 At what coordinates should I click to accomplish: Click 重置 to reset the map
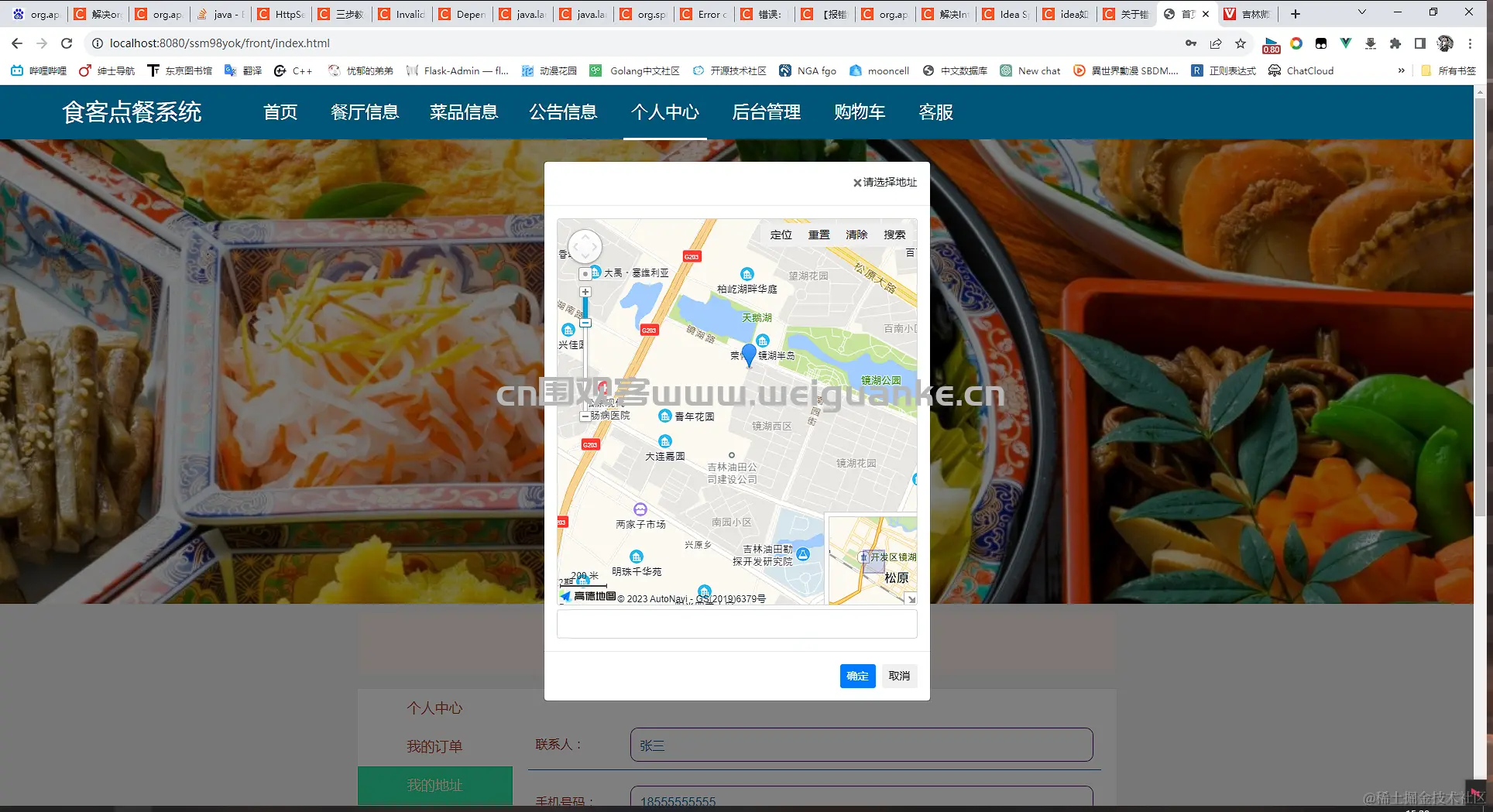[819, 235]
